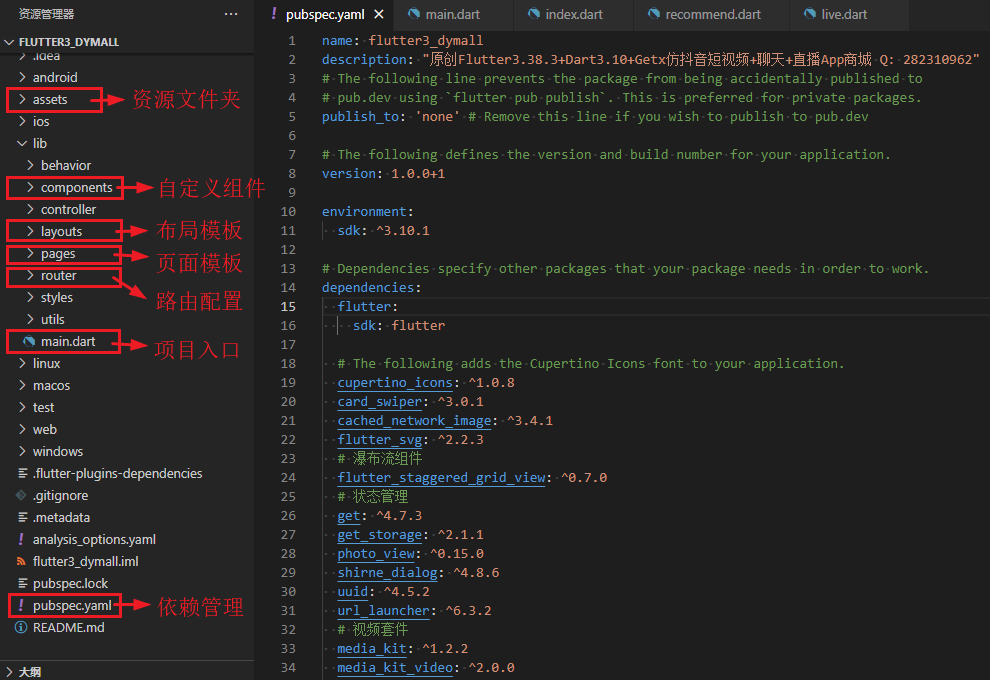Viewport: 990px width, 680px height.
Task: Collapse the FLUTTER3_DYMALL project root
Action: tap(9, 43)
